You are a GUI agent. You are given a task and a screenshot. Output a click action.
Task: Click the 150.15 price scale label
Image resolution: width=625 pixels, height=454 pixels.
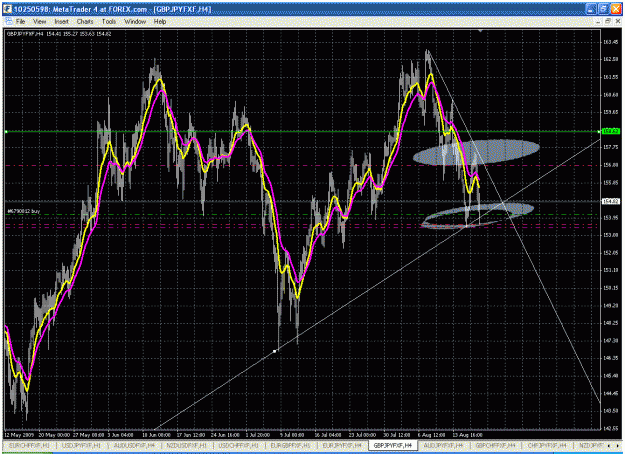pyautogui.click(x=611, y=288)
